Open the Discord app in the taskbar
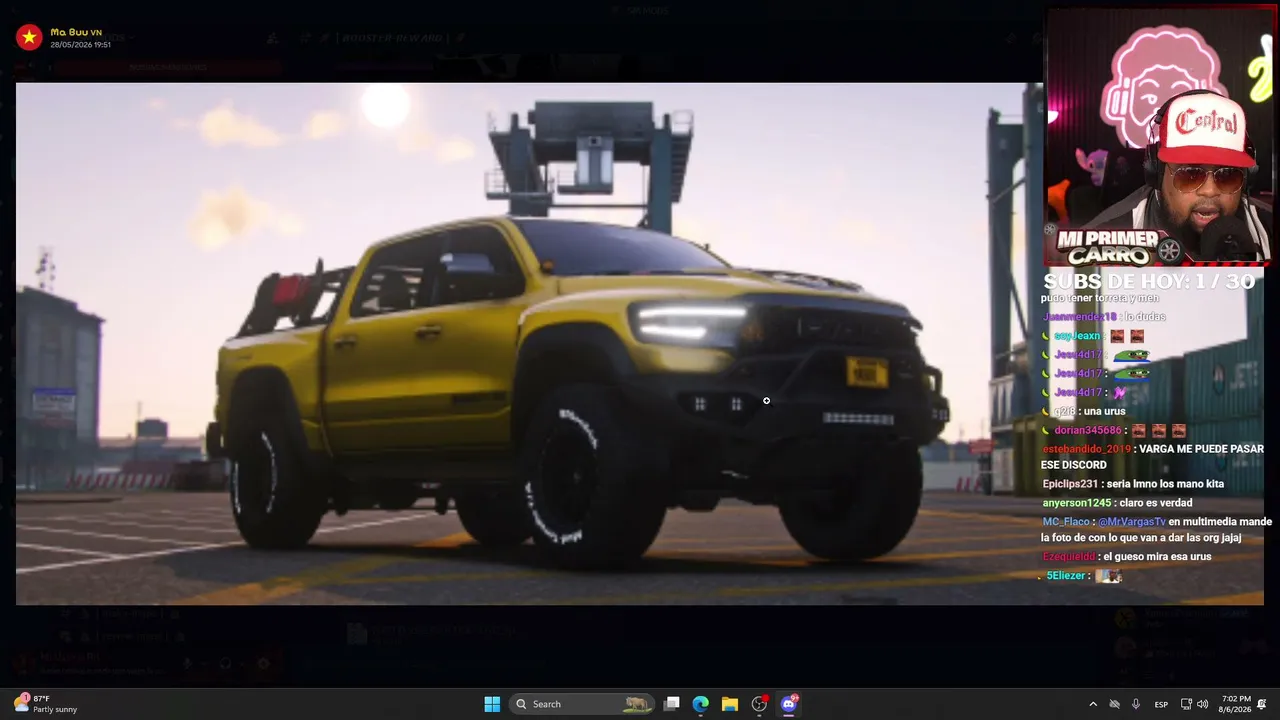The width and height of the screenshot is (1280, 720). coord(788,704)
